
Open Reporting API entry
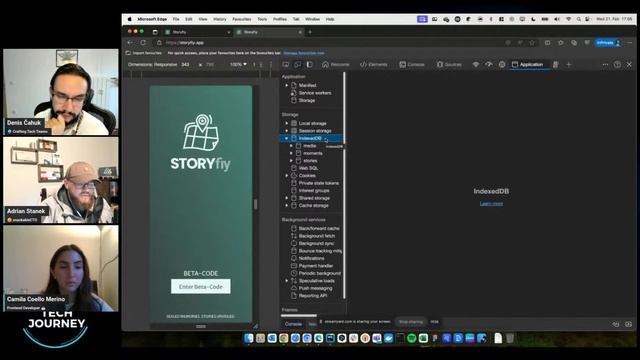pyautogui.click(x=313, y=296)
